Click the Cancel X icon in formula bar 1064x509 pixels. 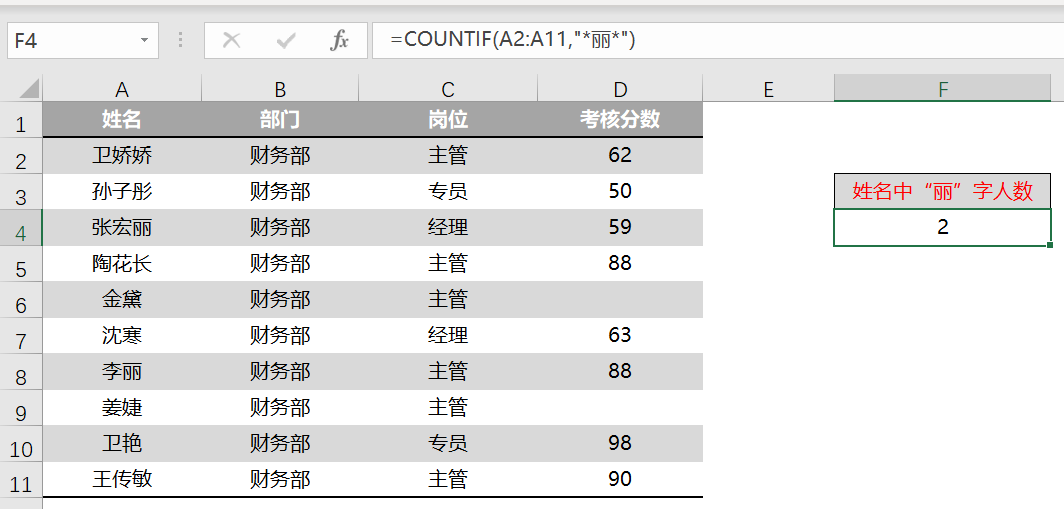pos(231,41)
